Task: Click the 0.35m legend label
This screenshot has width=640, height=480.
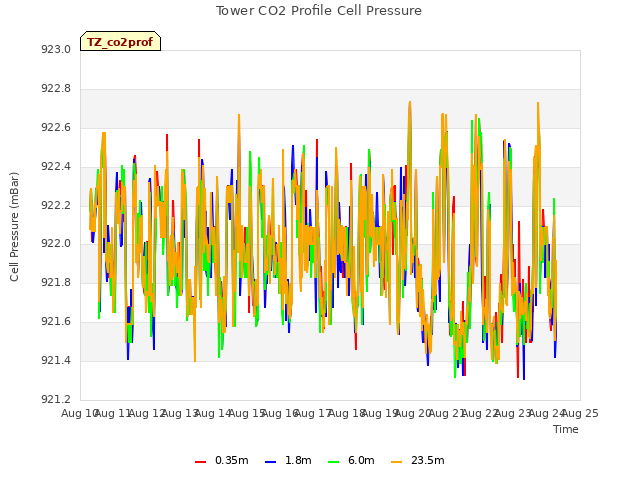Action: (231, 460)
